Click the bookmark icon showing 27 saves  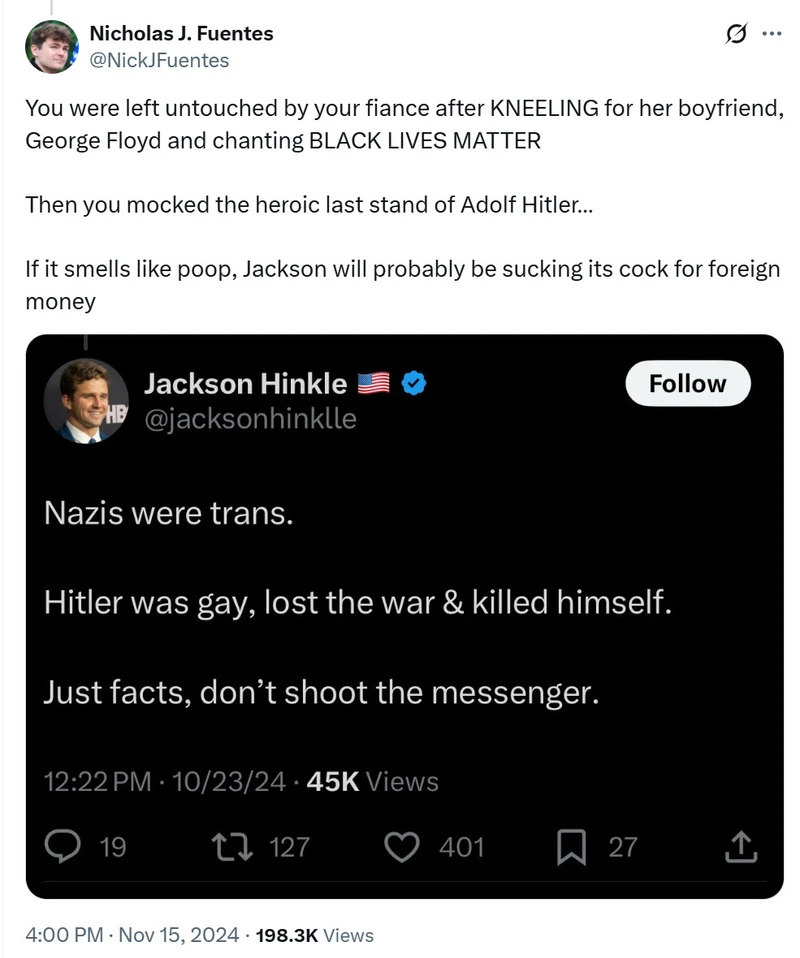[572, 847]
